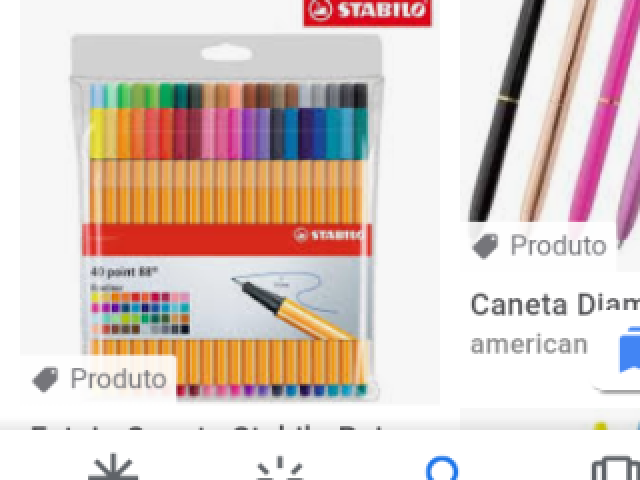The height and width of the screenshot is (480, 640).
Task: Tap the price tag icon on Stabilo result
Action: [45, 379]
